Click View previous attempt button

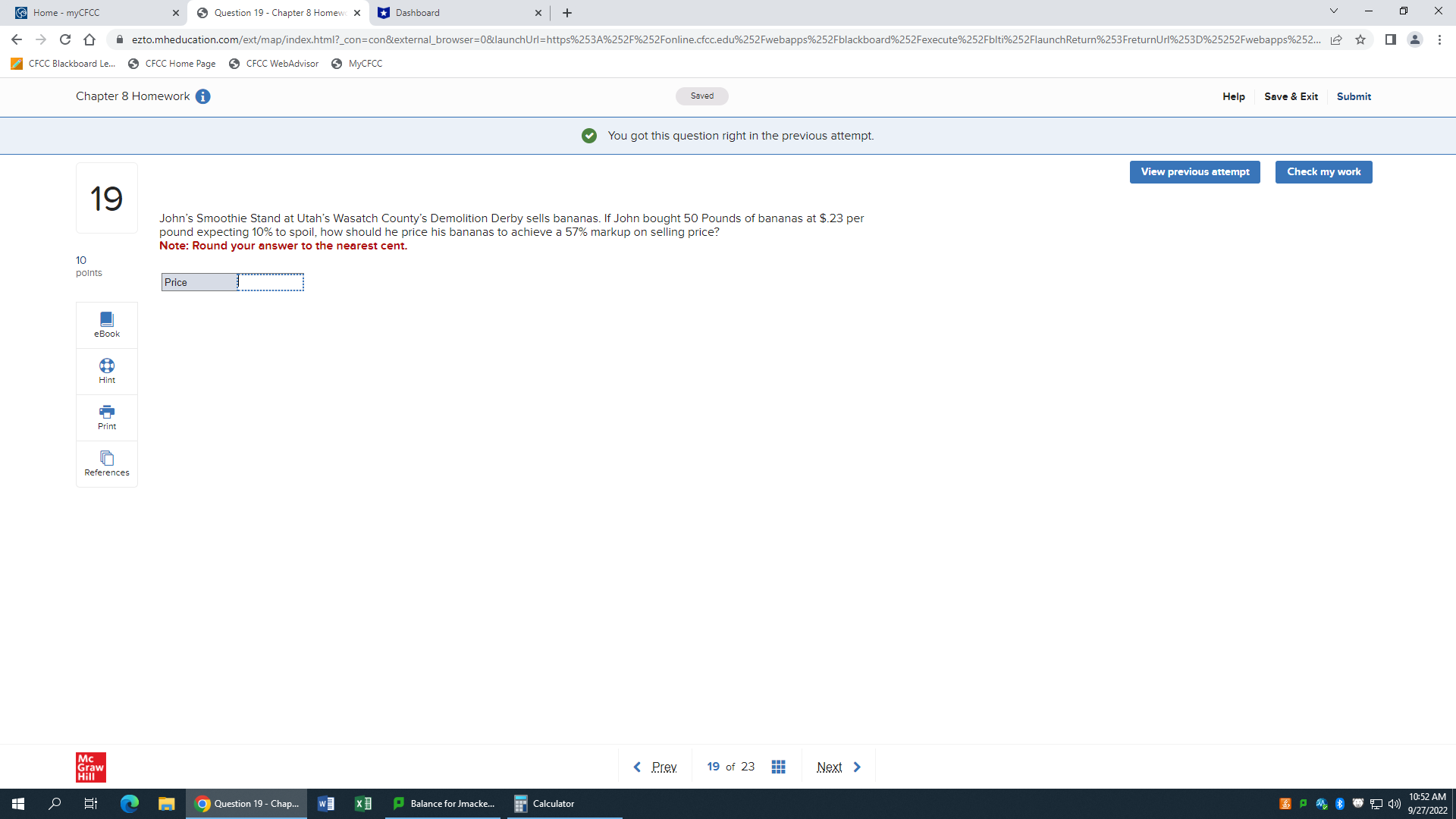(x=1194, y=172)
